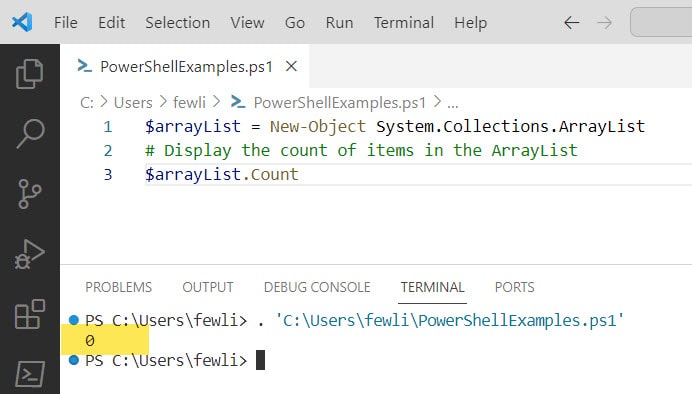The height and width of the screenshot is (394, 692).
Task: Click line number 2 in the gutter
Action: coord(108,151)
